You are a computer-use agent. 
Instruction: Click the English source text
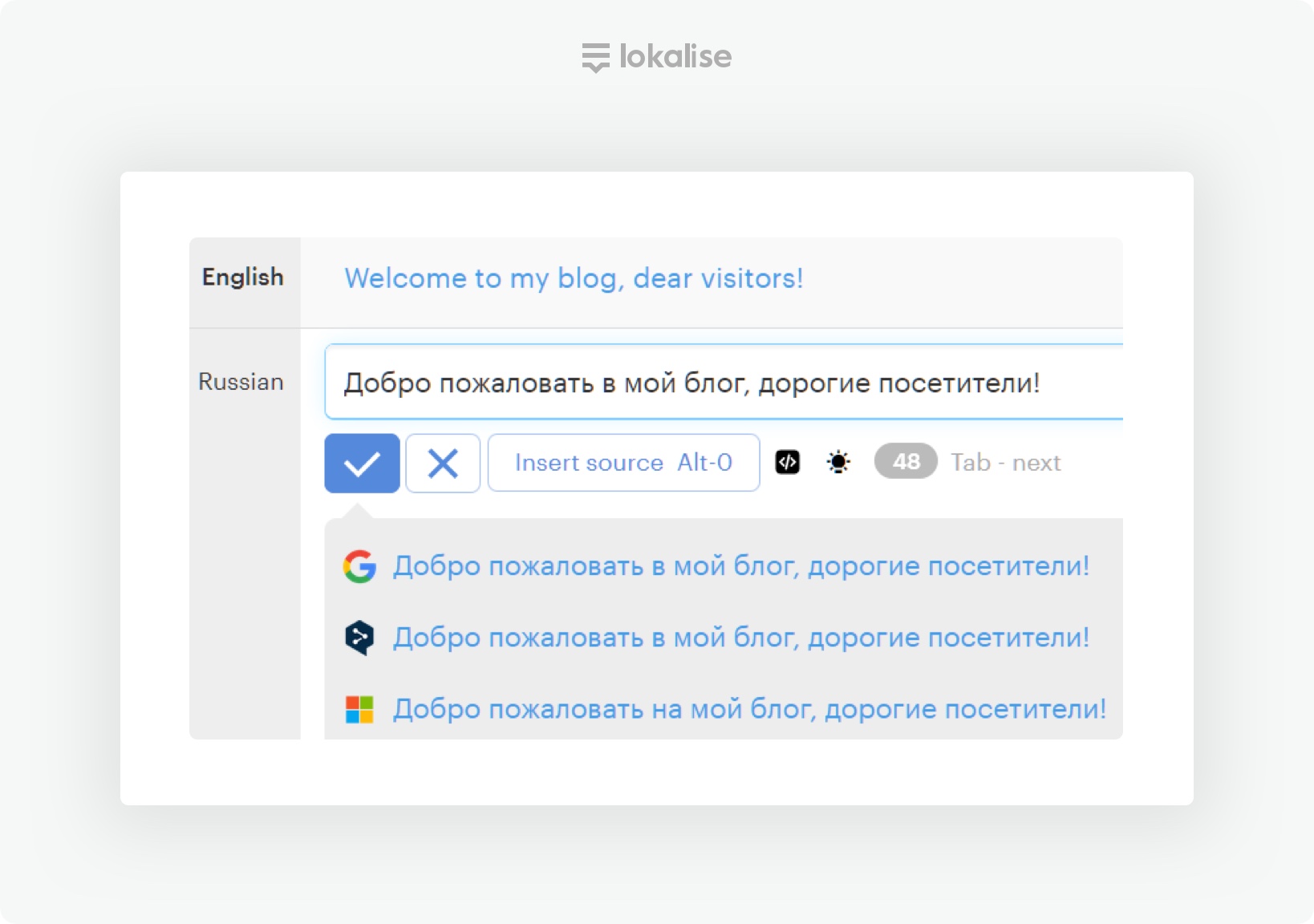pyautogui.click(x=574, y=278)
